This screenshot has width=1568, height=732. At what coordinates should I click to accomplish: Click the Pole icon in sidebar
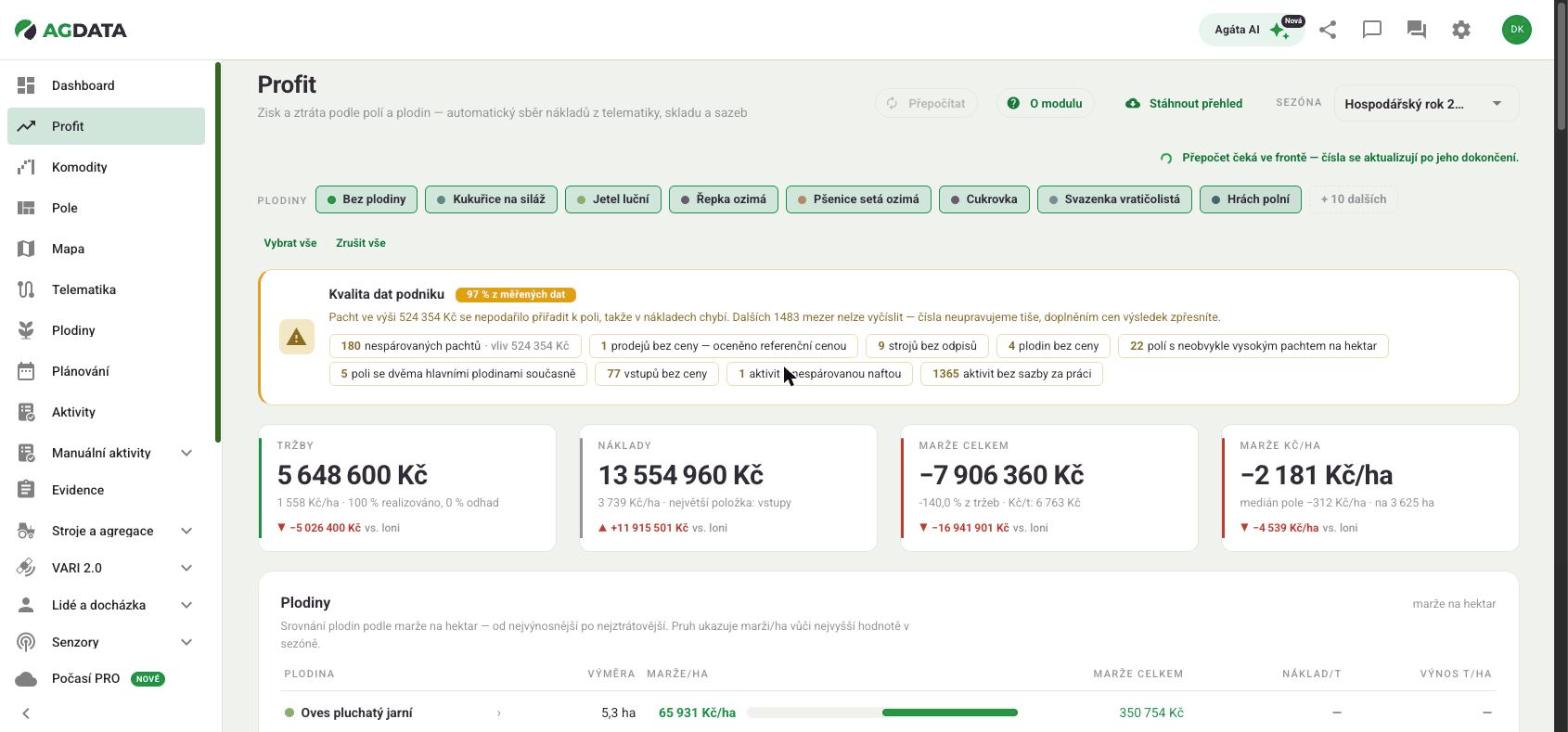(27, 208)
